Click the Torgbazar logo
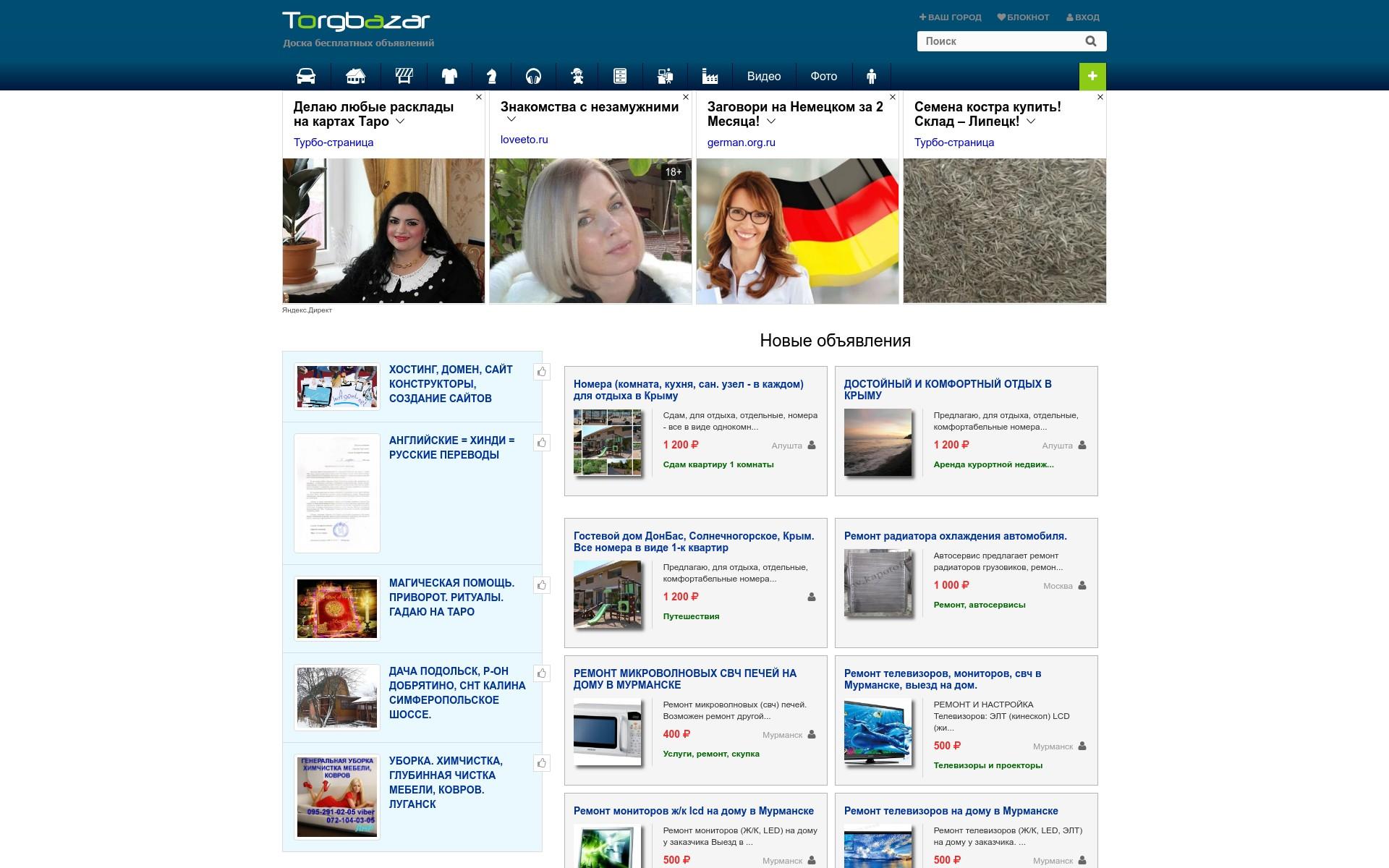The height and width of the screenshot is (868, 1389). (357, 21)
